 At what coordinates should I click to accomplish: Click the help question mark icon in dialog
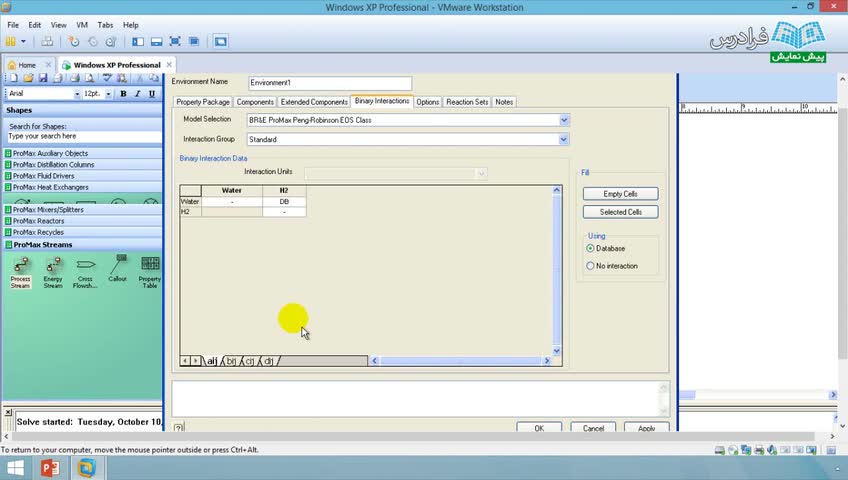click(178, 428)
